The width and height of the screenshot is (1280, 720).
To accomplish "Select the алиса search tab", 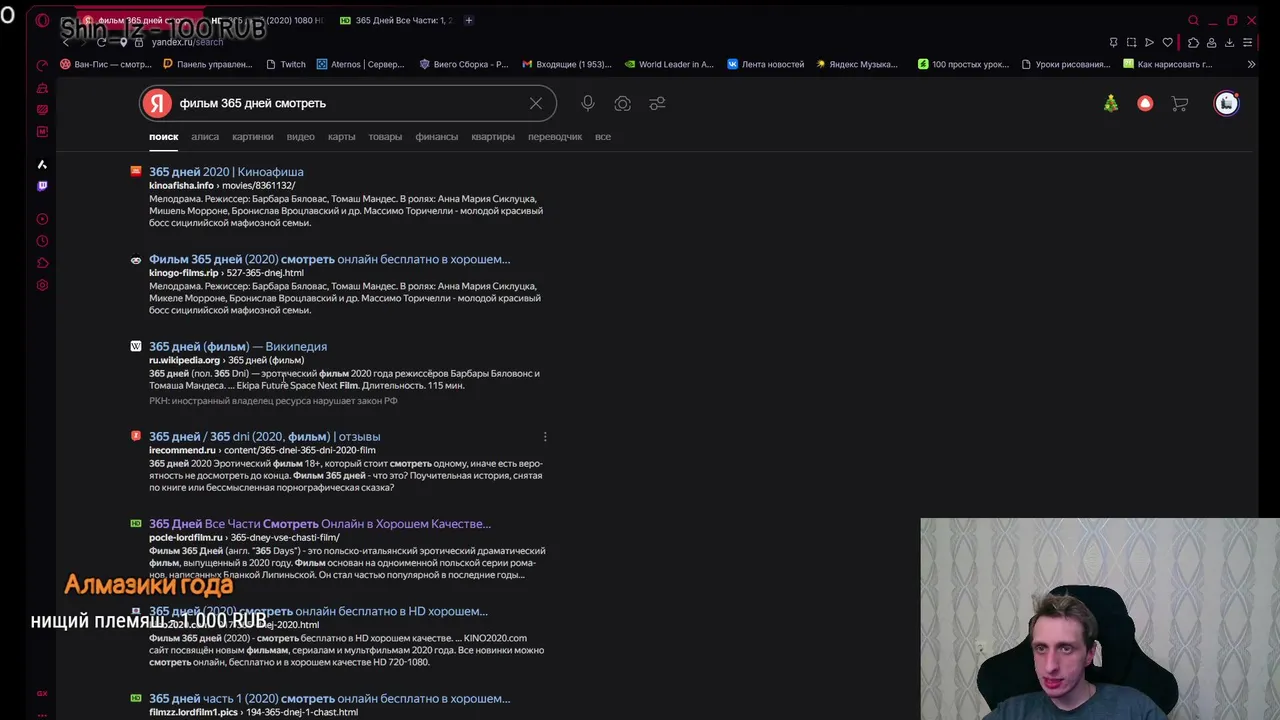I will tap(205, 136).
